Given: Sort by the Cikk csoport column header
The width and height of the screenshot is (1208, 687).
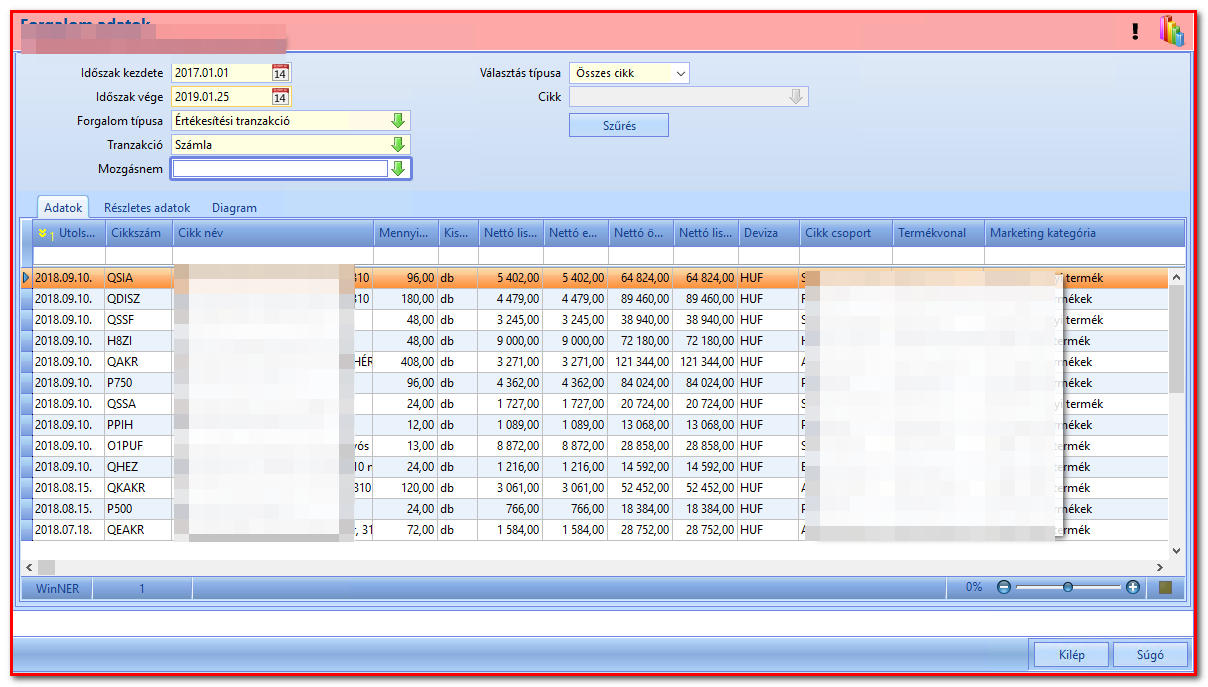Looking at the screenshot, I should pos(846,233).
